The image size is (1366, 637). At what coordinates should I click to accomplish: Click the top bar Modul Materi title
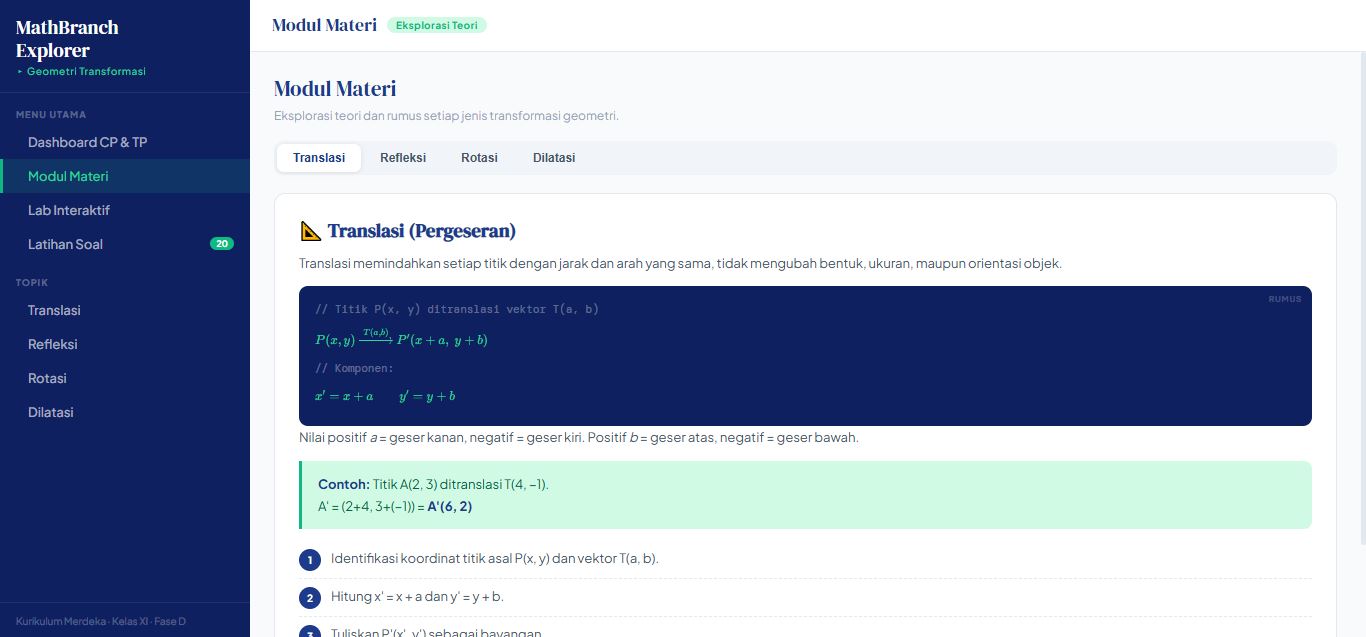[x=324, y=25]
